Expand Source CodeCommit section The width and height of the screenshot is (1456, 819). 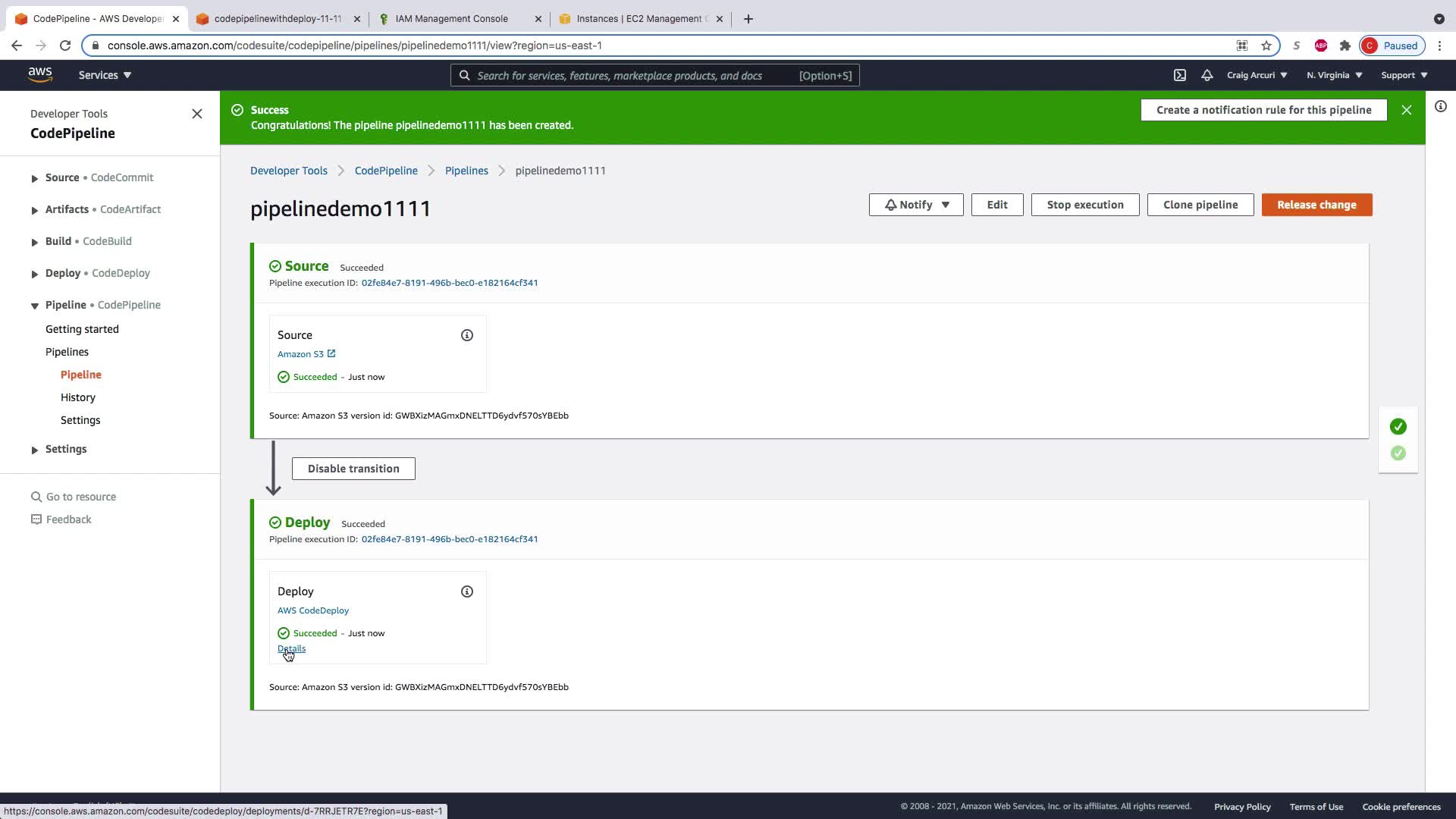click(x=34, y=178)
